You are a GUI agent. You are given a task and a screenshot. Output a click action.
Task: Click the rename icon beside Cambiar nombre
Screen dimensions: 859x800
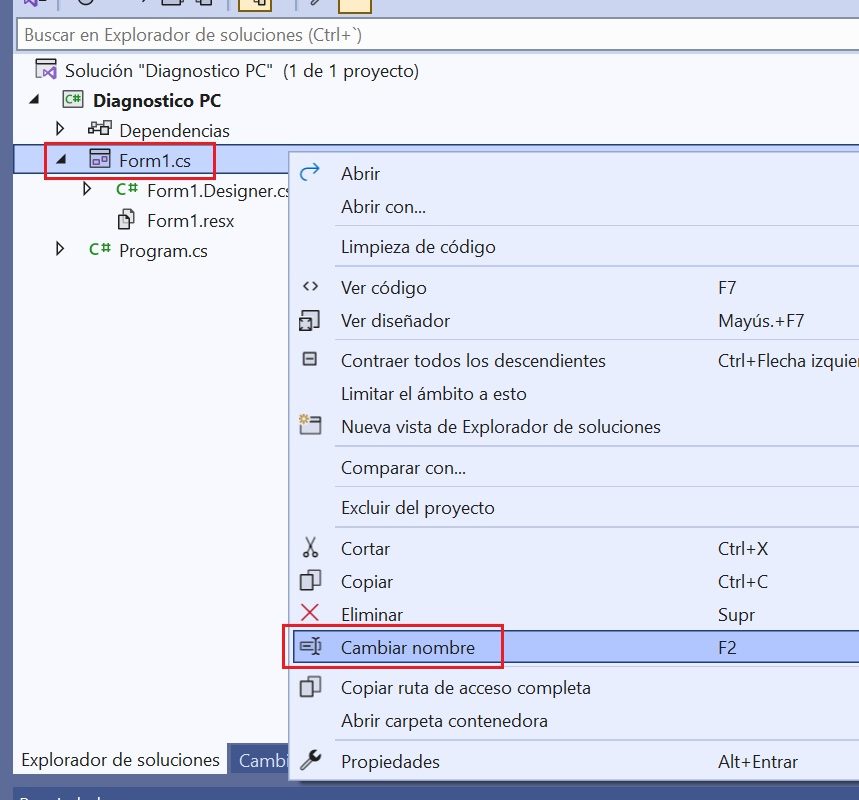tap(311, 648)
